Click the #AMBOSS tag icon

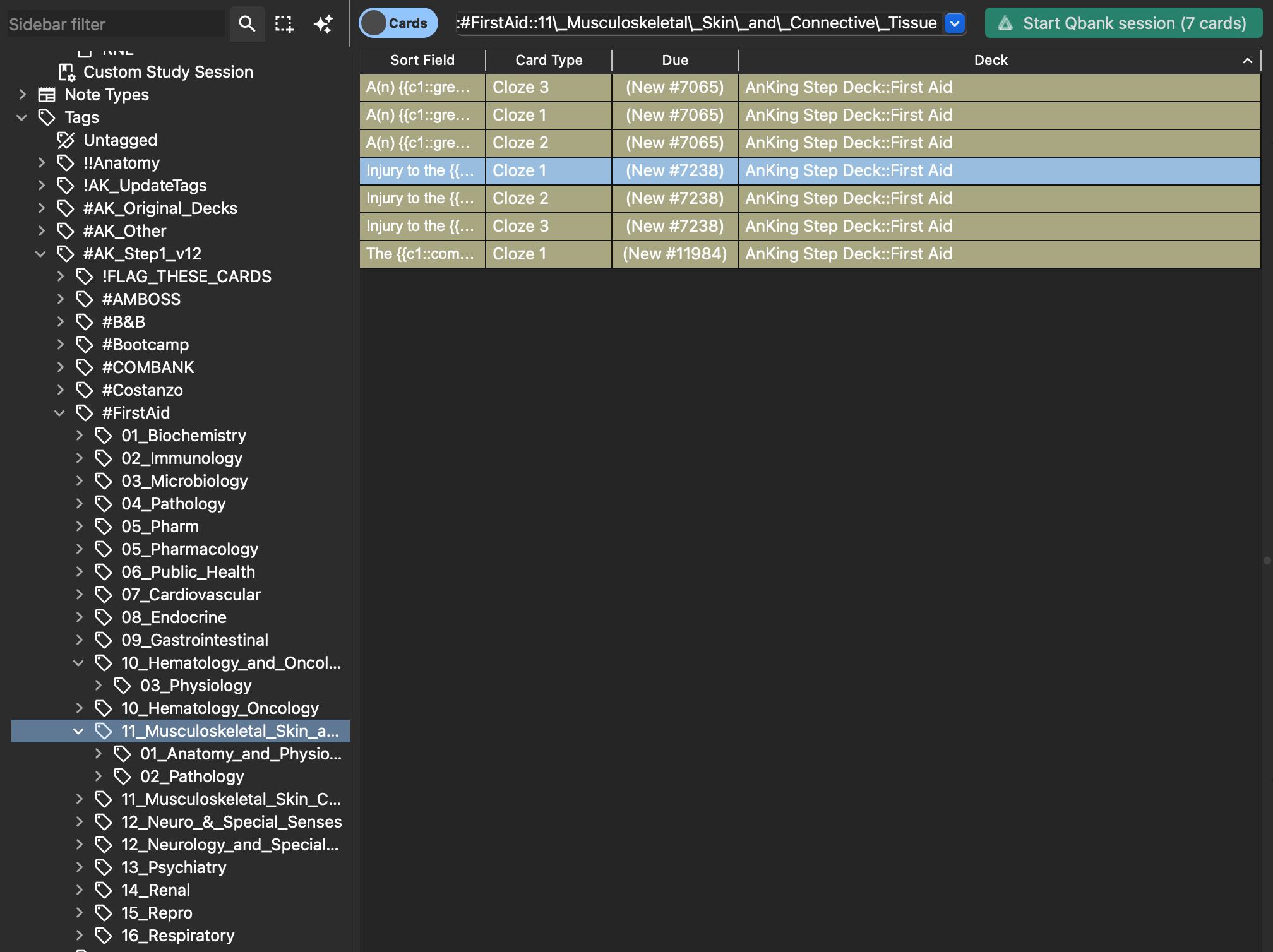point(85,299)
